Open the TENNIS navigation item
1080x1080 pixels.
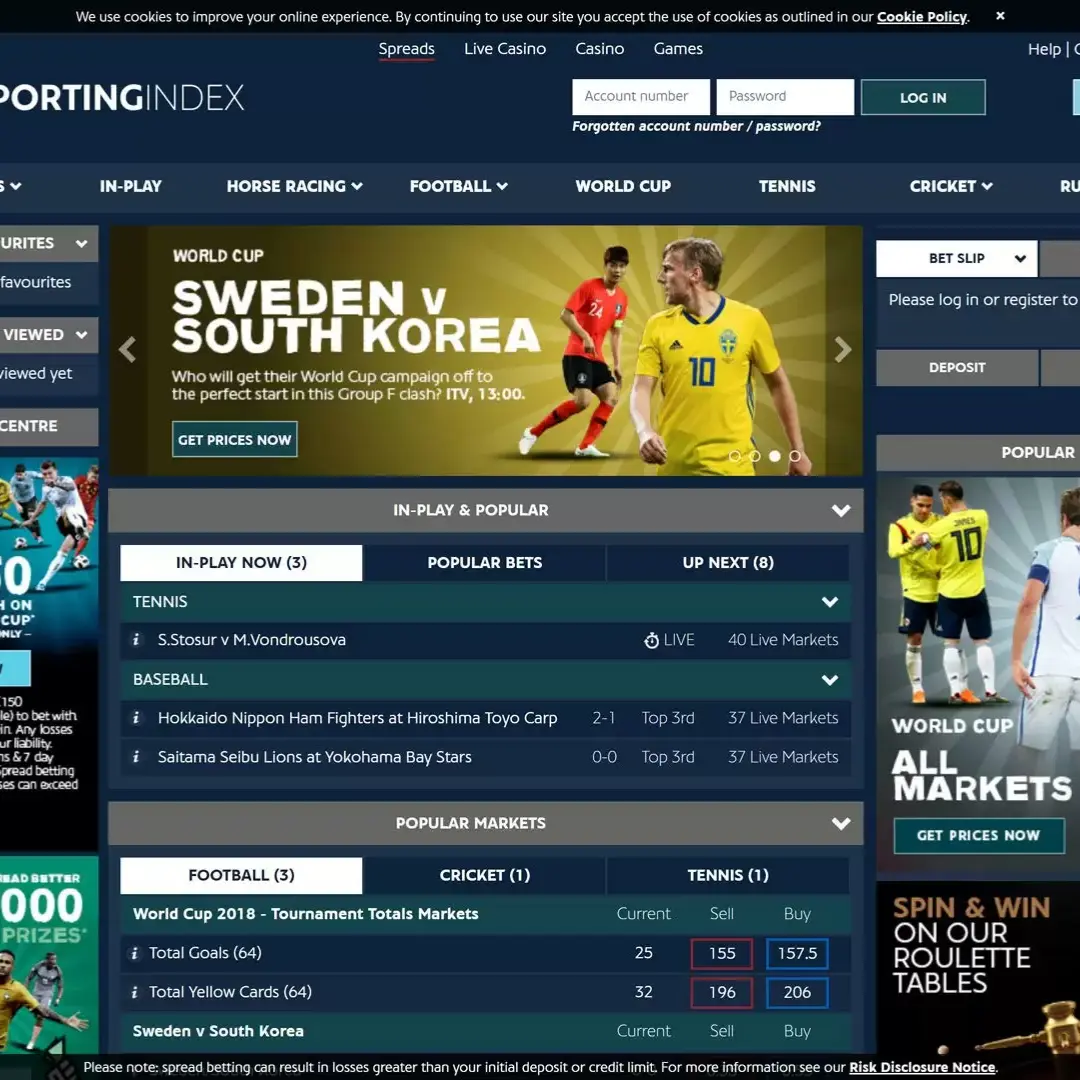[787, 187]
